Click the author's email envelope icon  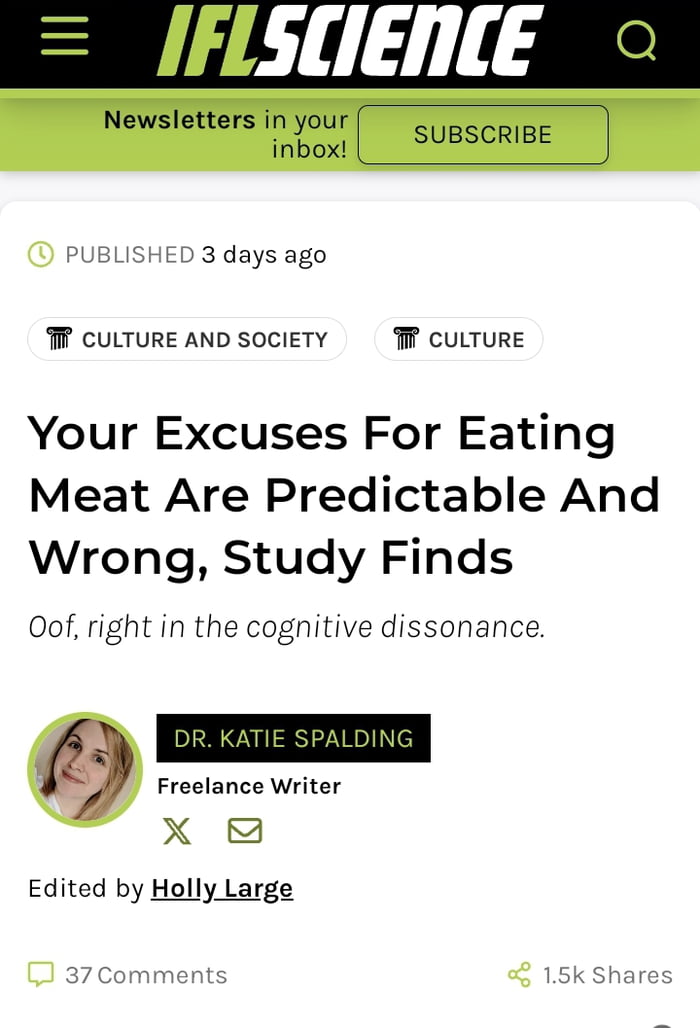coord(245,831)
